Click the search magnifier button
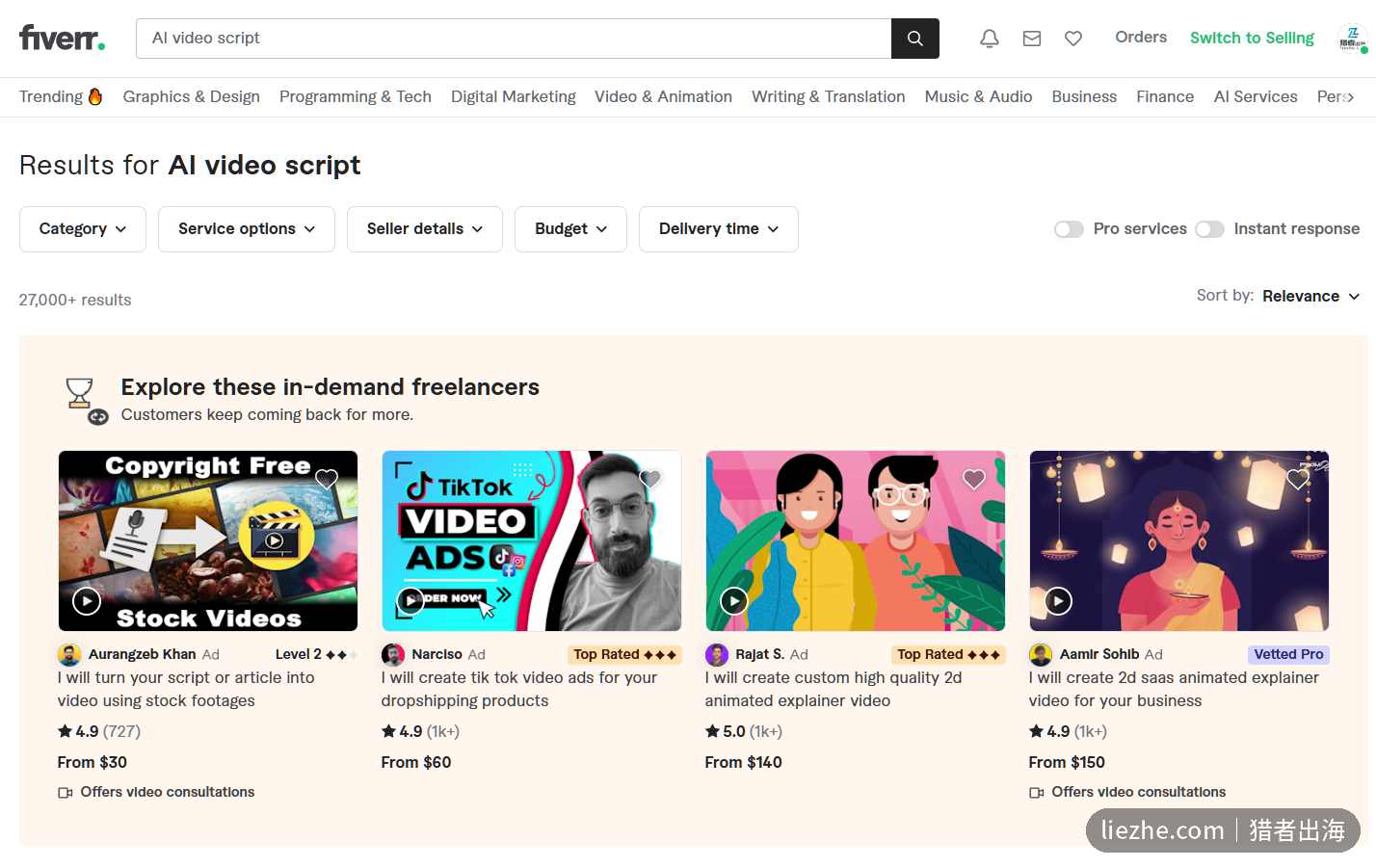The width and height of the screenshot is (1376, 868). click(x=914, y=39)
